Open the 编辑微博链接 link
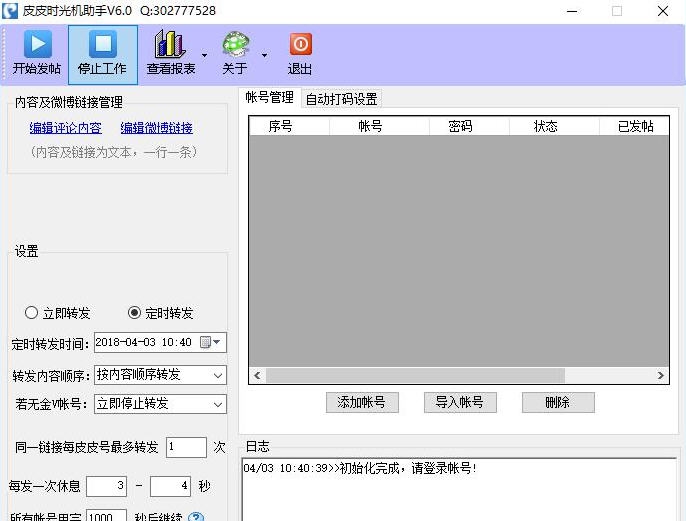Screen dimensions: 686x521 tap(157, 128)
